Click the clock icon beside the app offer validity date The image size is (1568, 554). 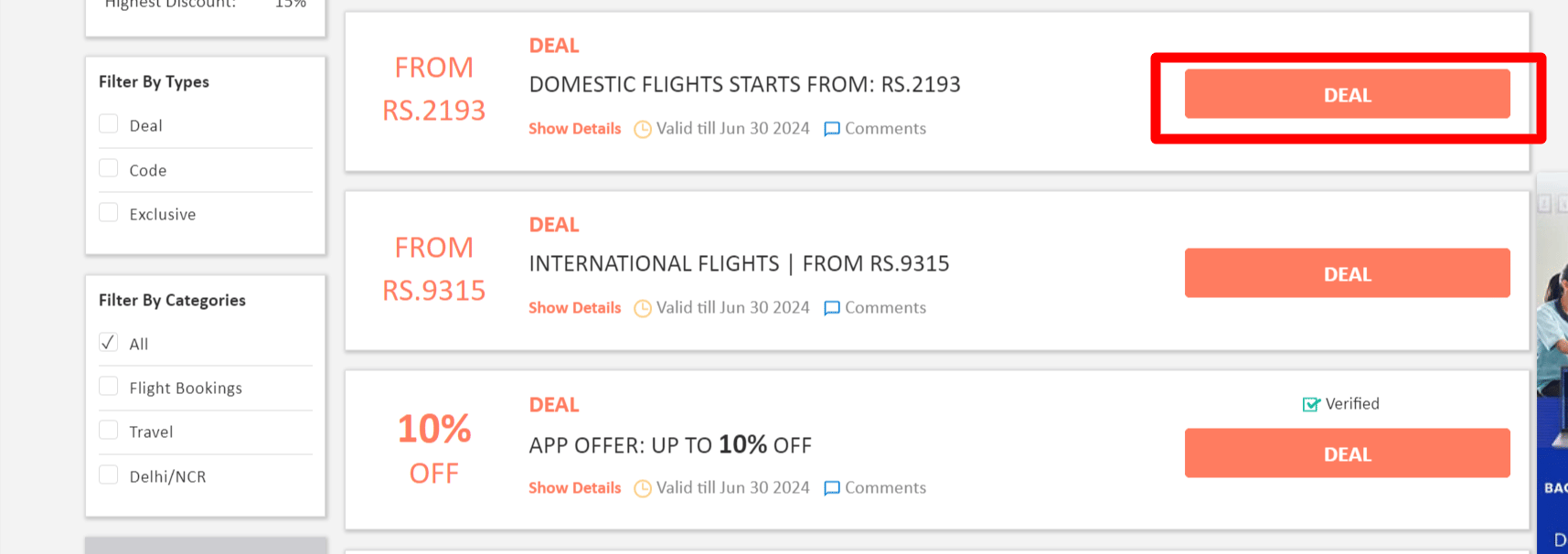click(x=643, y=488)
